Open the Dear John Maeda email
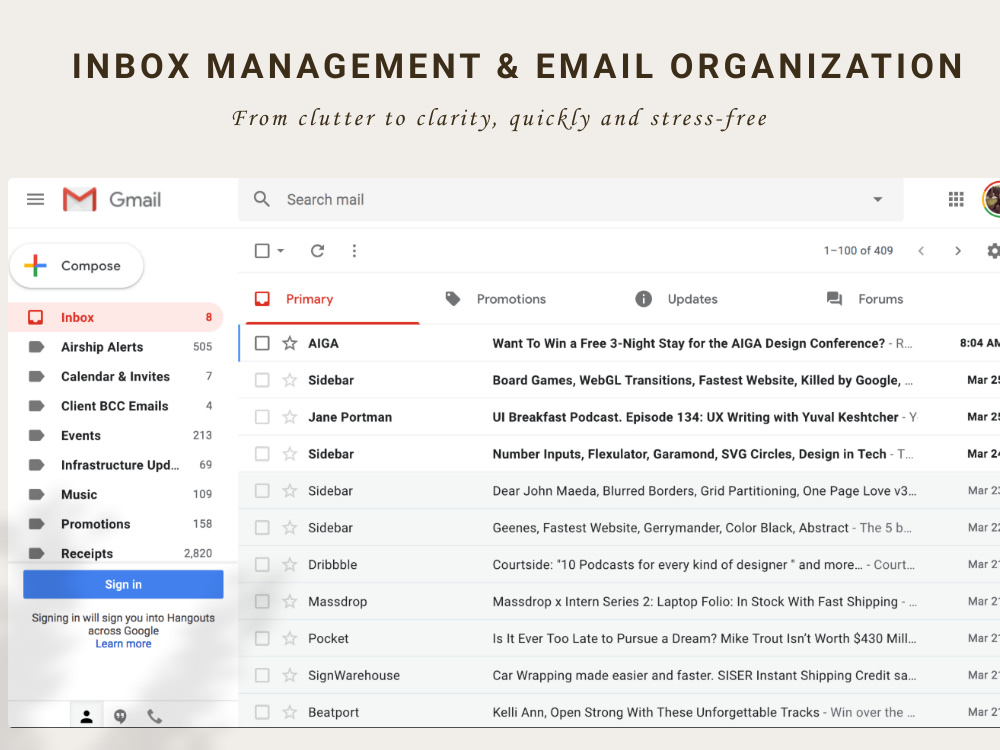Viewport: 1000px width, 750px height. coord(620,491)
